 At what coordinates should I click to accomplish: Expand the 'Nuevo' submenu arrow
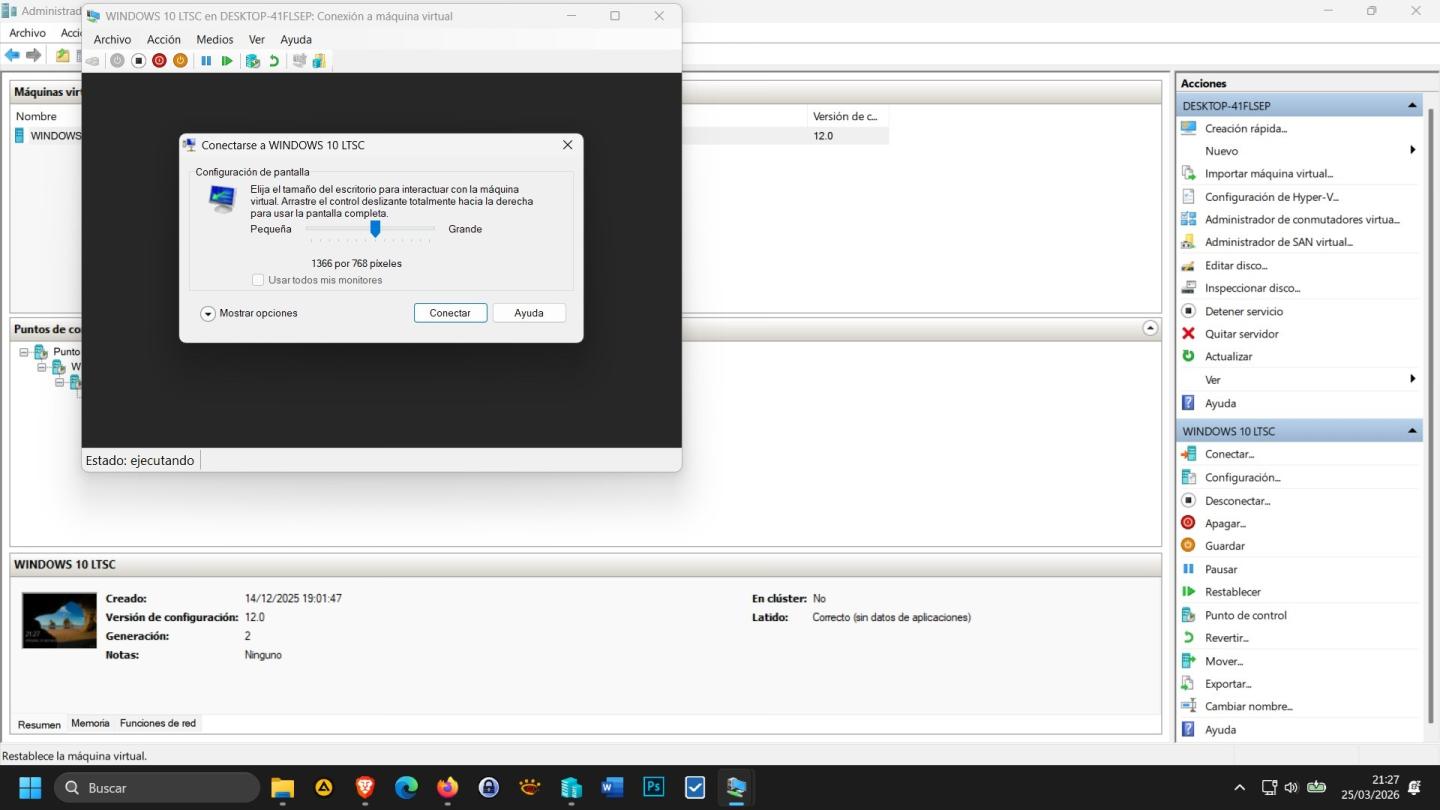(1412, 151)
